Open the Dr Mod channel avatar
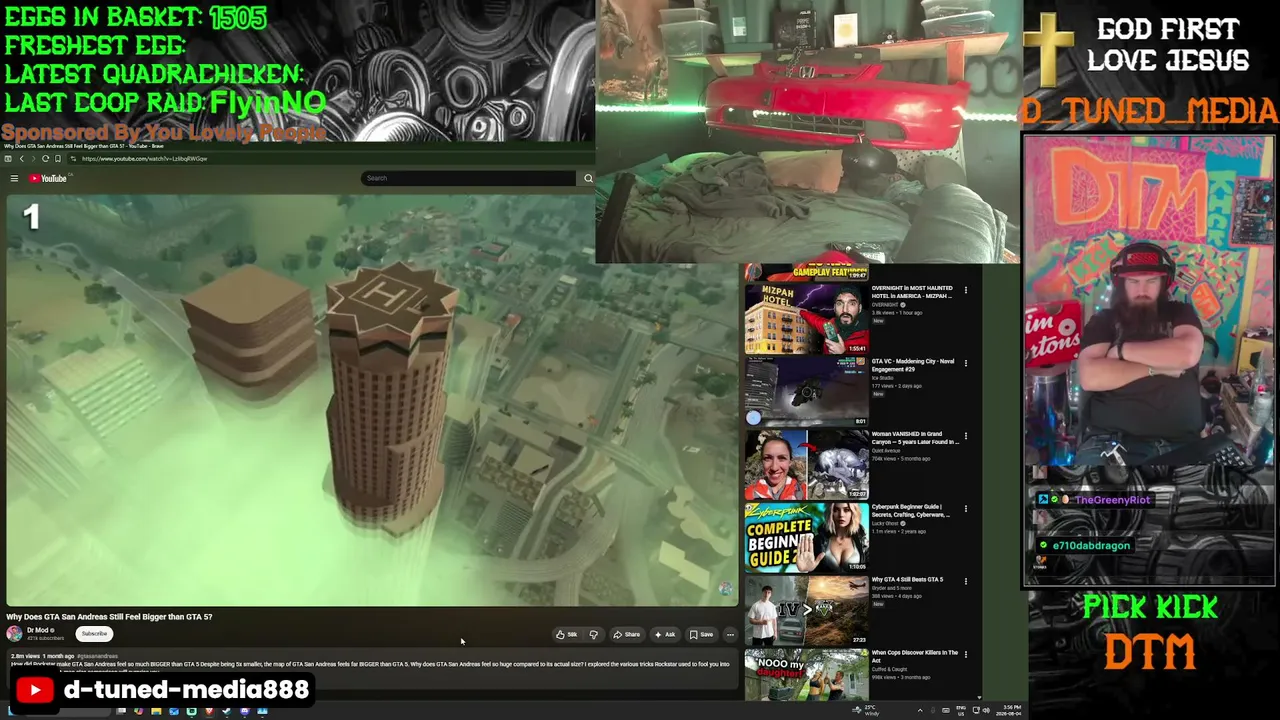1280x720 pixels. click(x=14, y=633)
